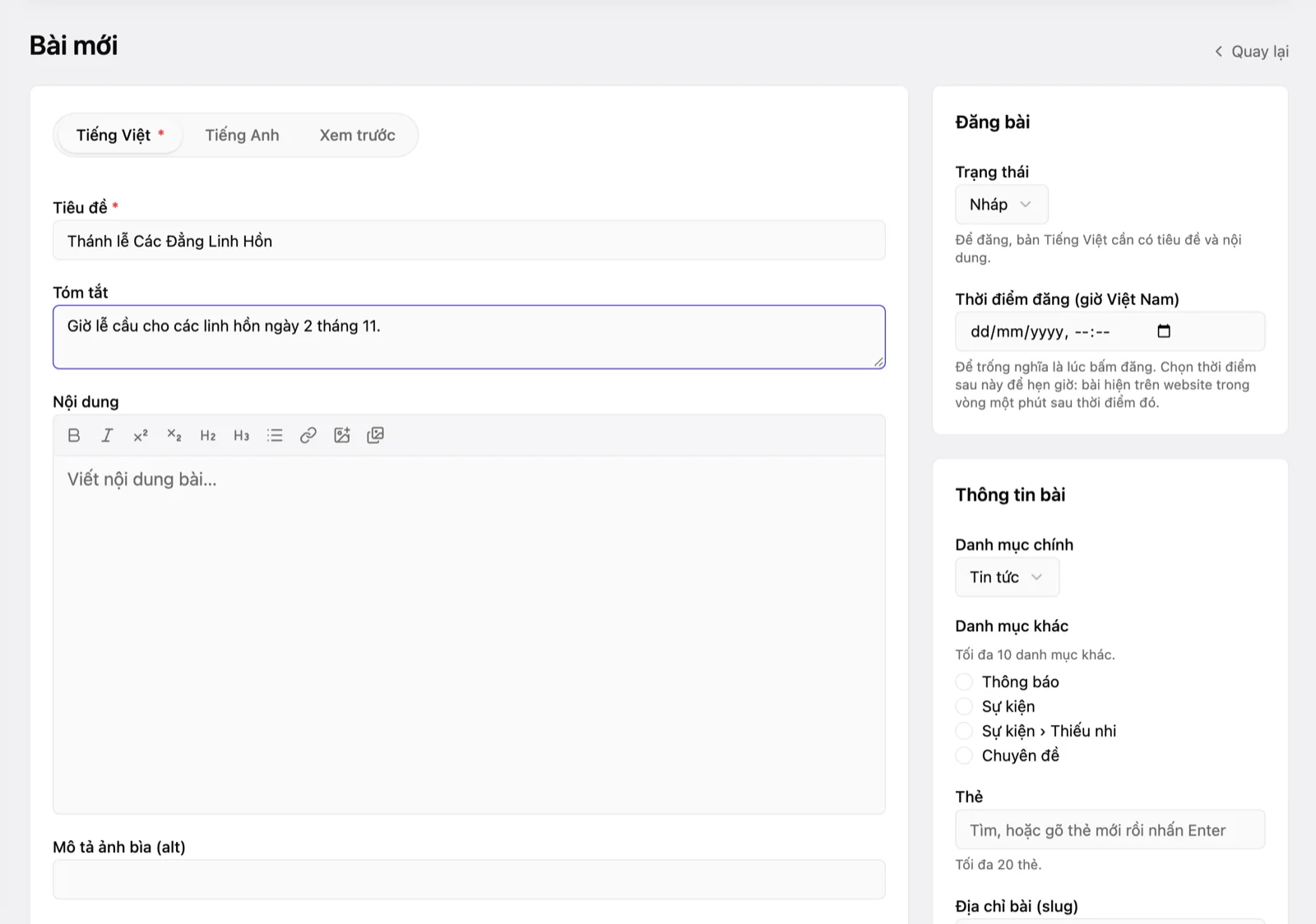Apply H2 heading style
The image size is (1316, 924).
pyautogui.click(x=208, y=436)
